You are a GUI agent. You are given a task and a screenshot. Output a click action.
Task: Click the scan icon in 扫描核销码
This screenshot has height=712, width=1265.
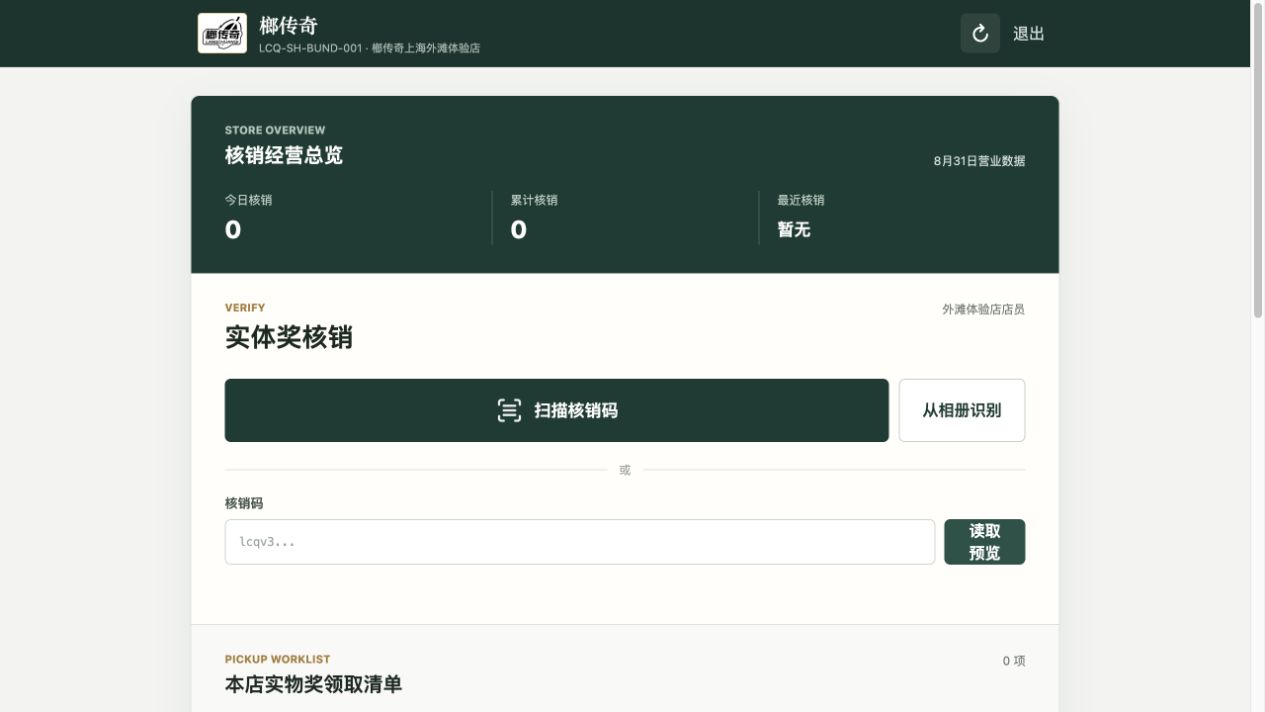[509, 410]
